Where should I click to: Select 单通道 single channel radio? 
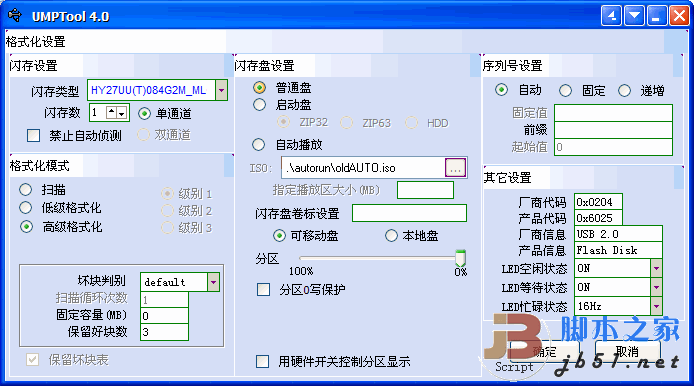tap(144, 114)
